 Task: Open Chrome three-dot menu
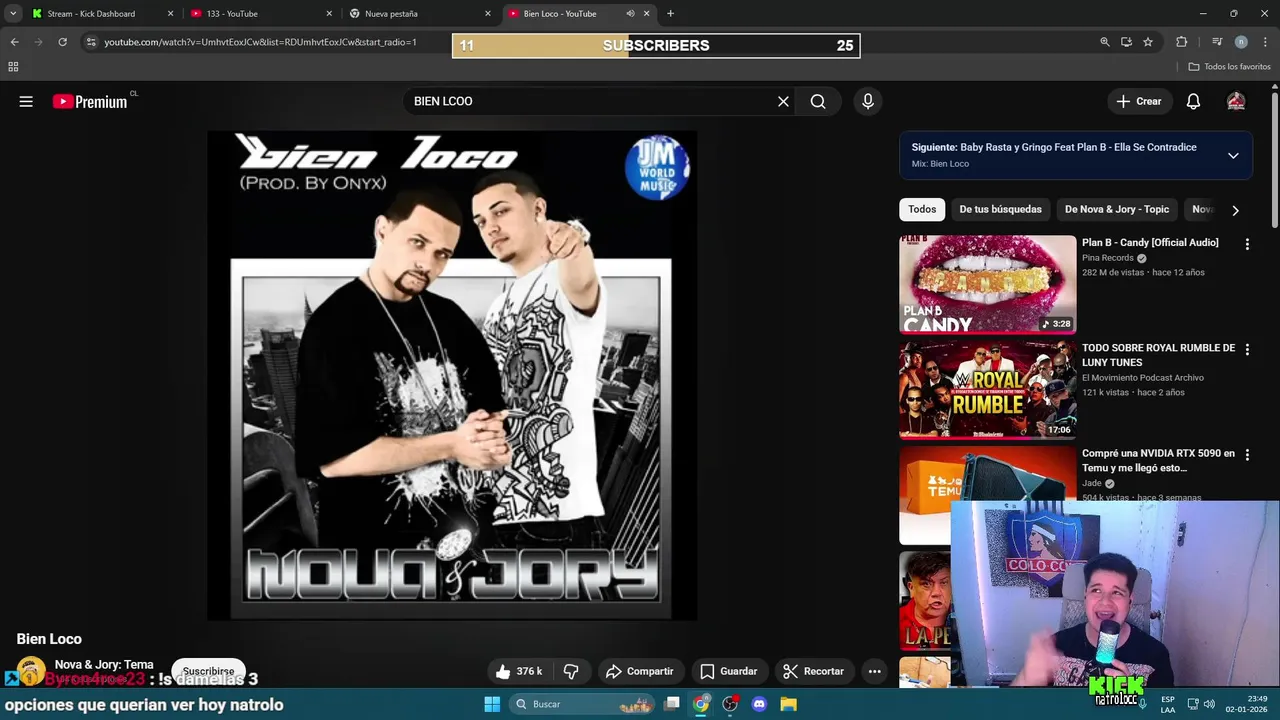point(1266,42)
